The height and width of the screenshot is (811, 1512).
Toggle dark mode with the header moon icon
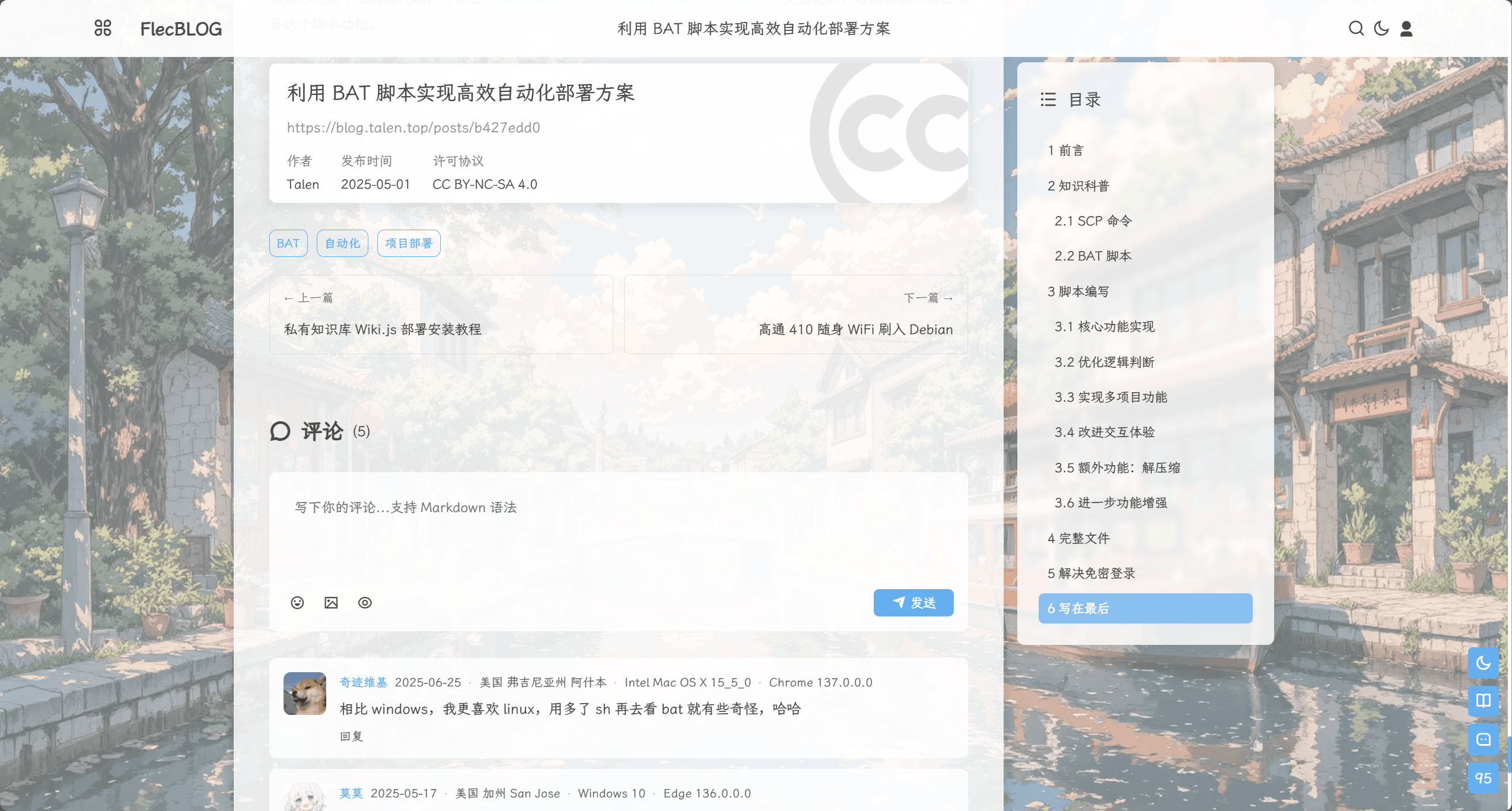click(x=1380, y=28)
